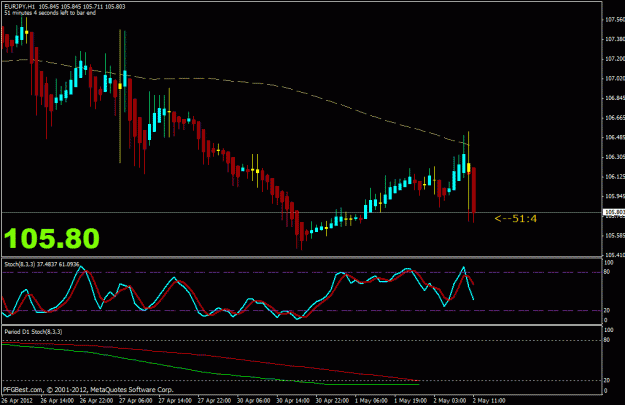
Task: Select the large green 105.80 price display
Action: [51, 238]
